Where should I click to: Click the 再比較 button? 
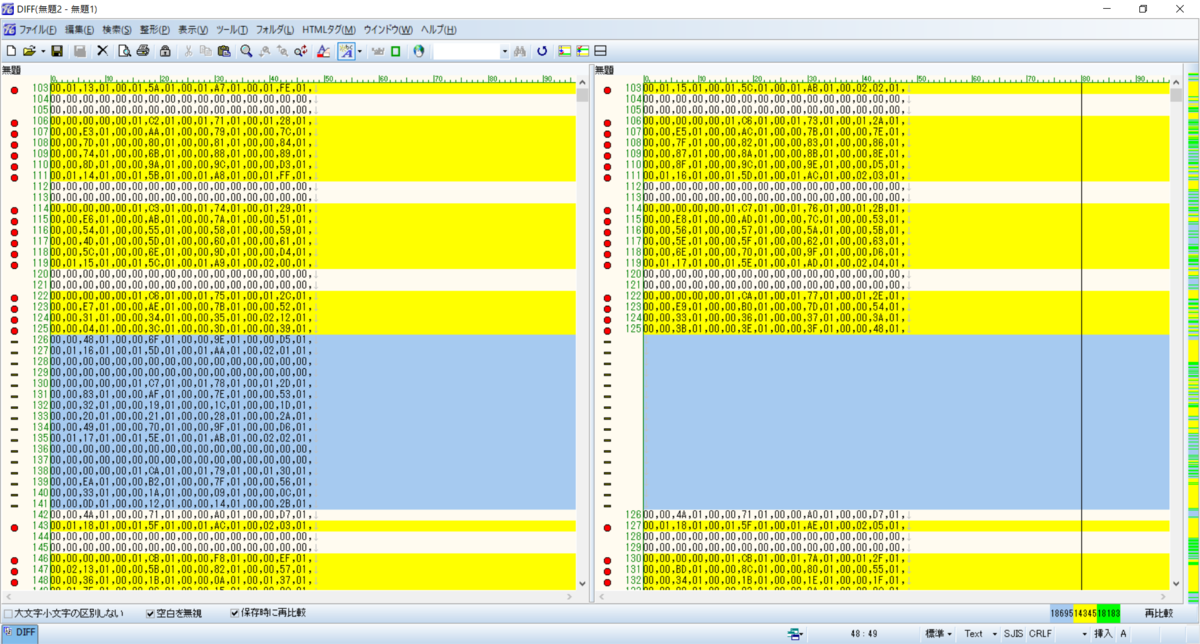(1158, 612)
